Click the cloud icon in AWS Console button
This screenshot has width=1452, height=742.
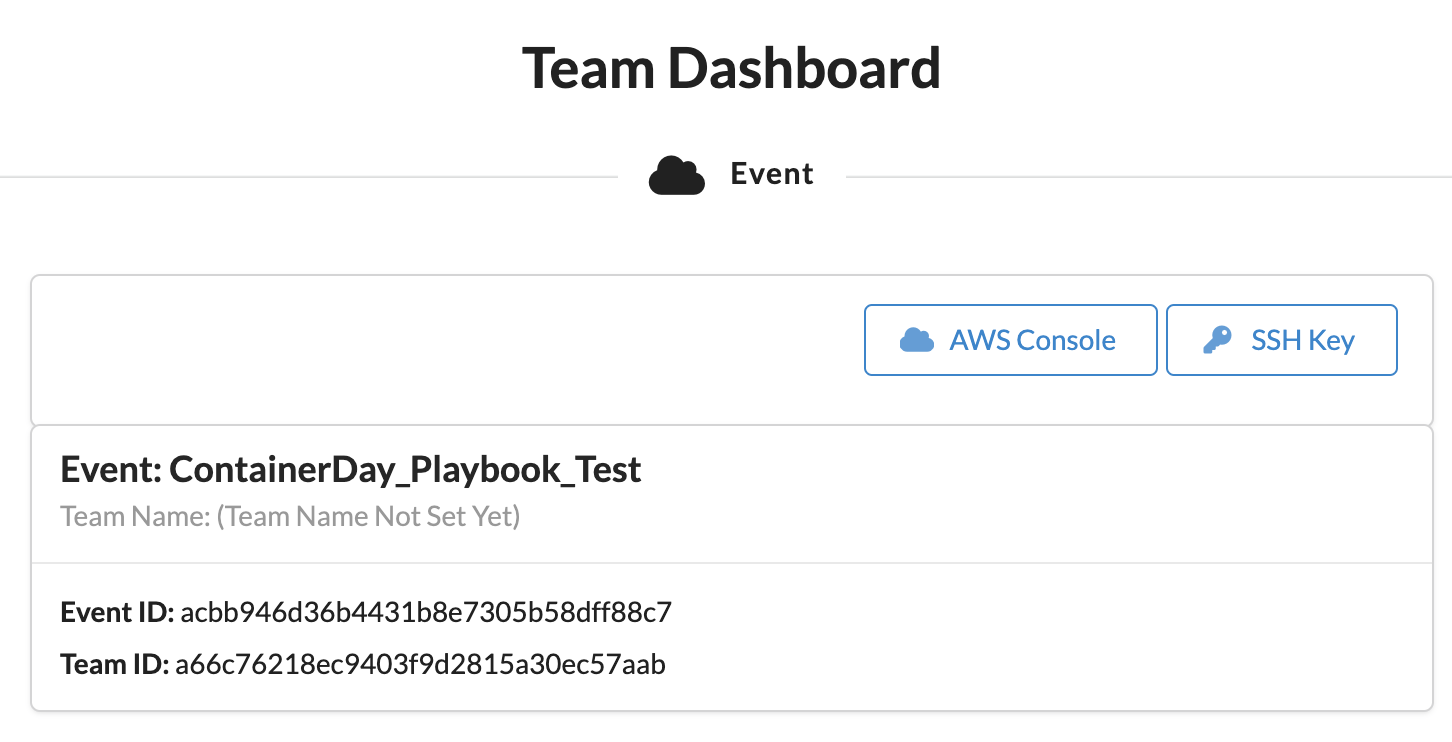[917, 340]
